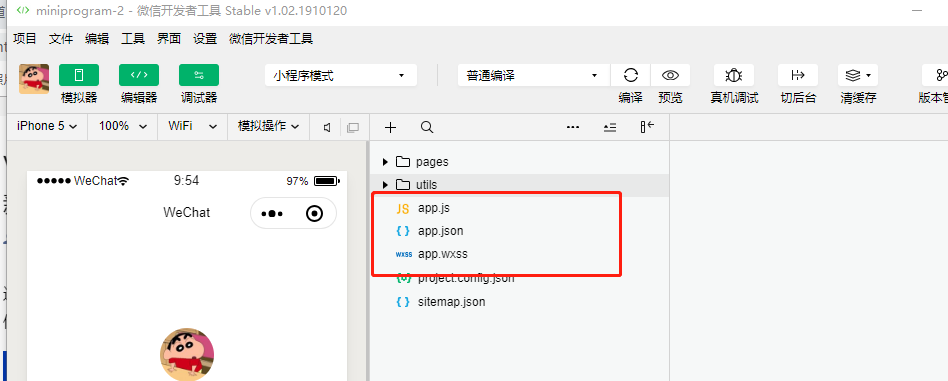Toggle the 调试器 debugger panel button
This screenshot has width=948, height=381.
(199, 75)
